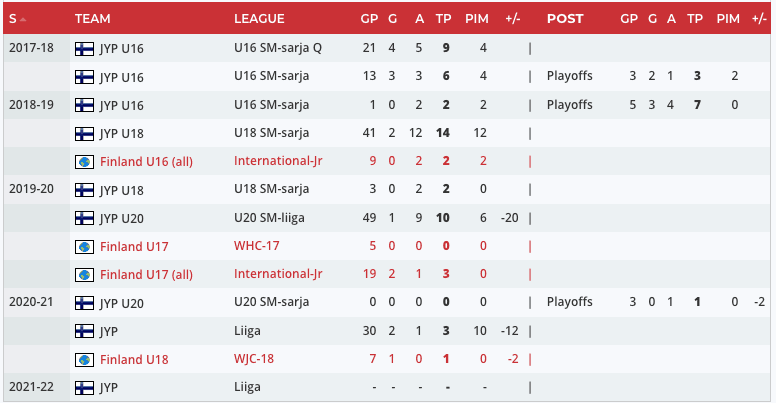
Task: Sort by the LEAGUE column header
Action: (x=259, y=19)
